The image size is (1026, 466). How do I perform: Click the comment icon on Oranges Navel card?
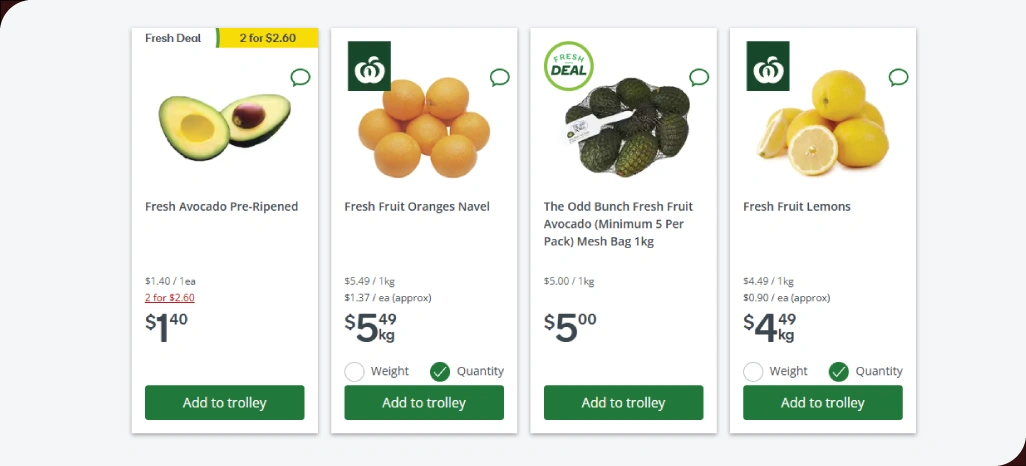(500, 77)
